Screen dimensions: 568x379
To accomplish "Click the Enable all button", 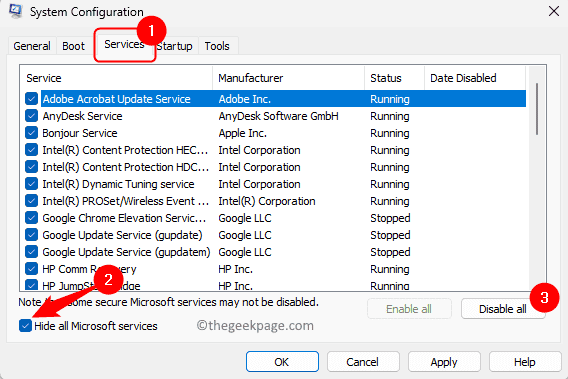I will [409, 309].
